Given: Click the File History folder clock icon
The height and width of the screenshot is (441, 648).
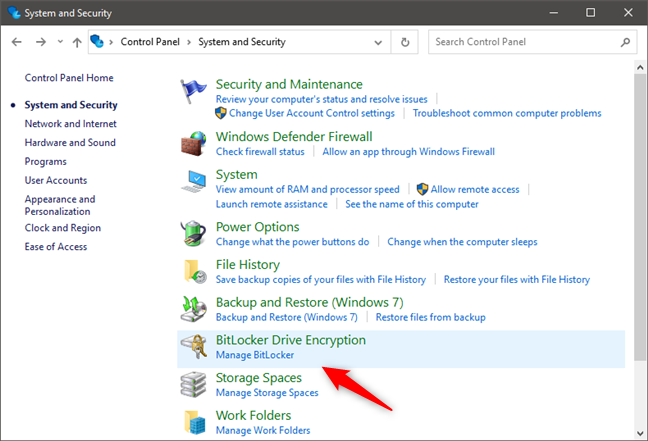Looking at the screenshot, I should [195, 272].
